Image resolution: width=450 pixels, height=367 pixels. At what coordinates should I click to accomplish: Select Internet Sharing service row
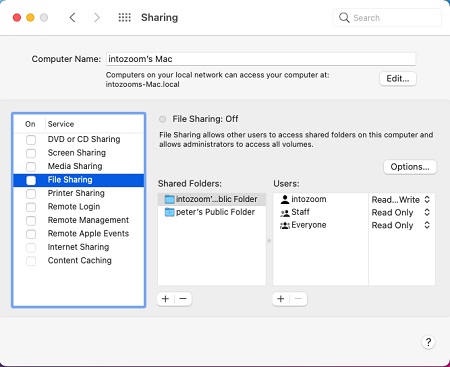(x=79, y=247)
